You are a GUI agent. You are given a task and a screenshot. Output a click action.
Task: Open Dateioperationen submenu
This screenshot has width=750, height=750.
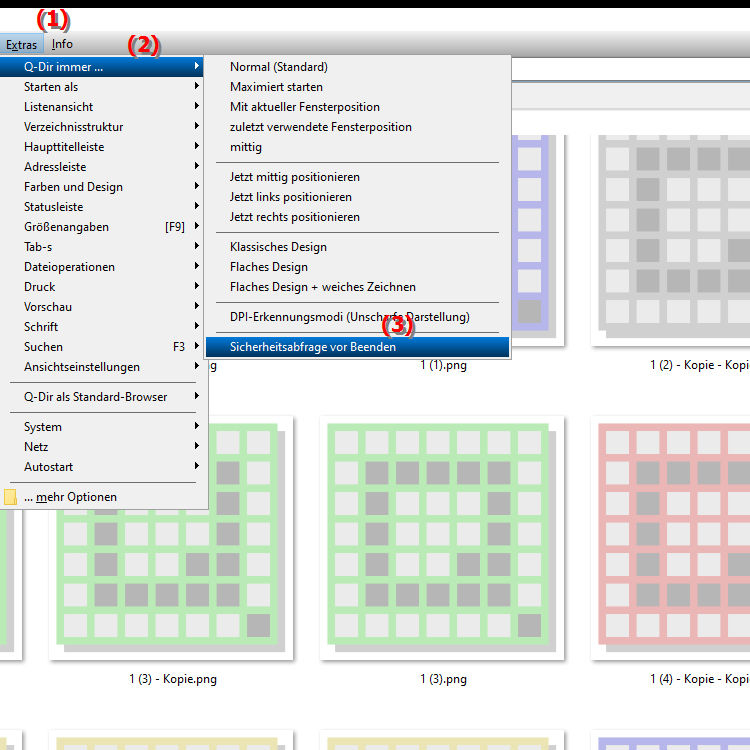point(101,267)
